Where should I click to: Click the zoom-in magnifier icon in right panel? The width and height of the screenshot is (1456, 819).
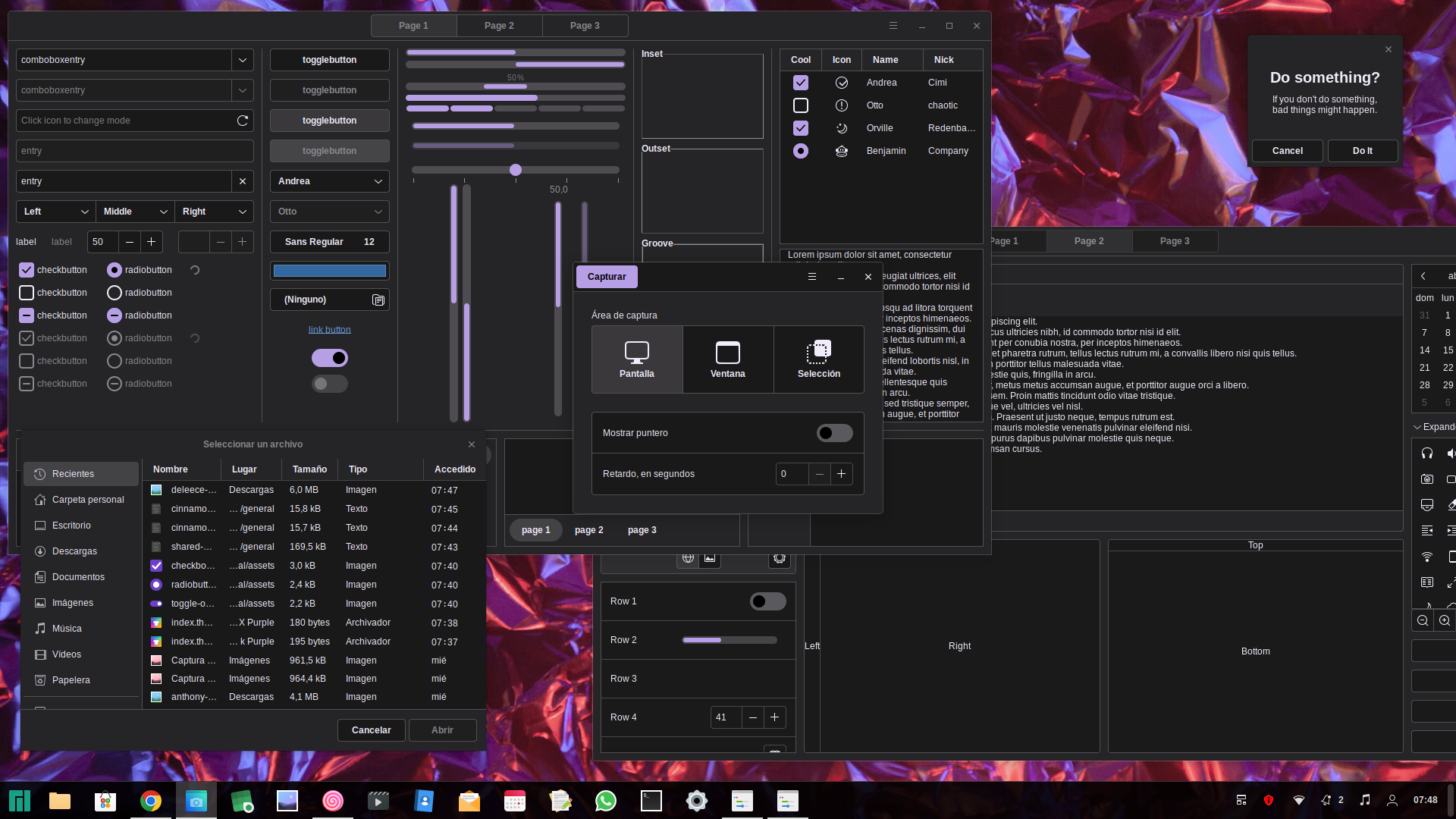coord(1445,621)
